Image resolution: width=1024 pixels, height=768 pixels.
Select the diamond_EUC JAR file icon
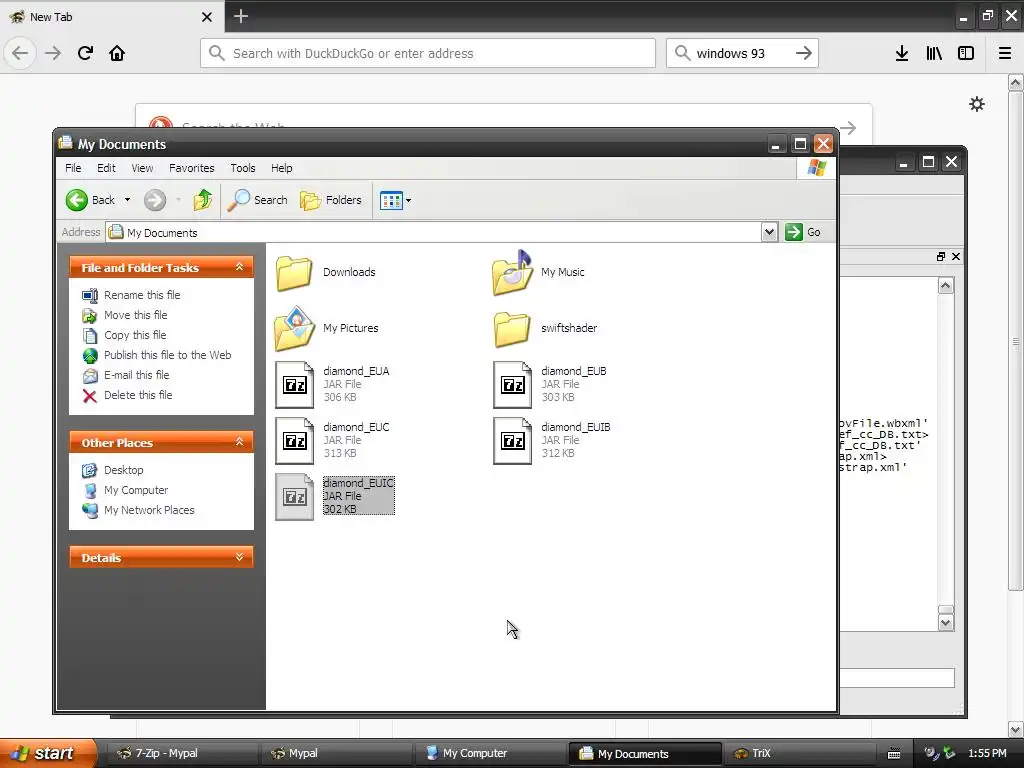pos(295,441)
